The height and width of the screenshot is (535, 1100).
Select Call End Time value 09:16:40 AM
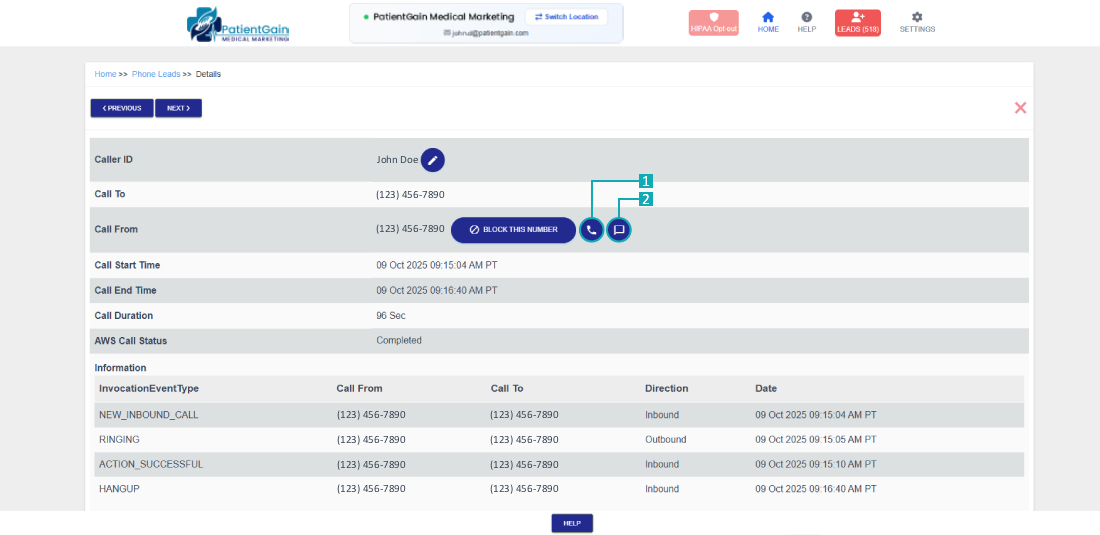437,290
